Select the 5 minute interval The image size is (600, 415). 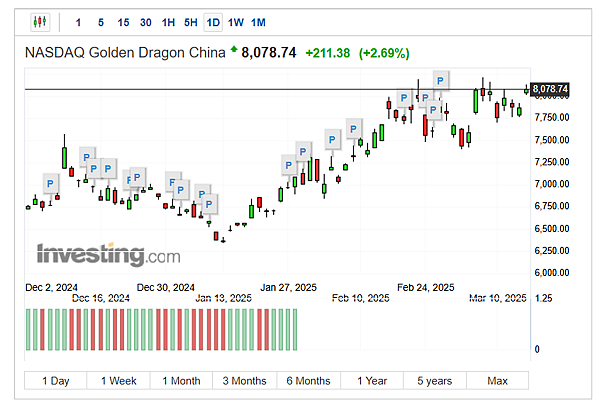101,23
